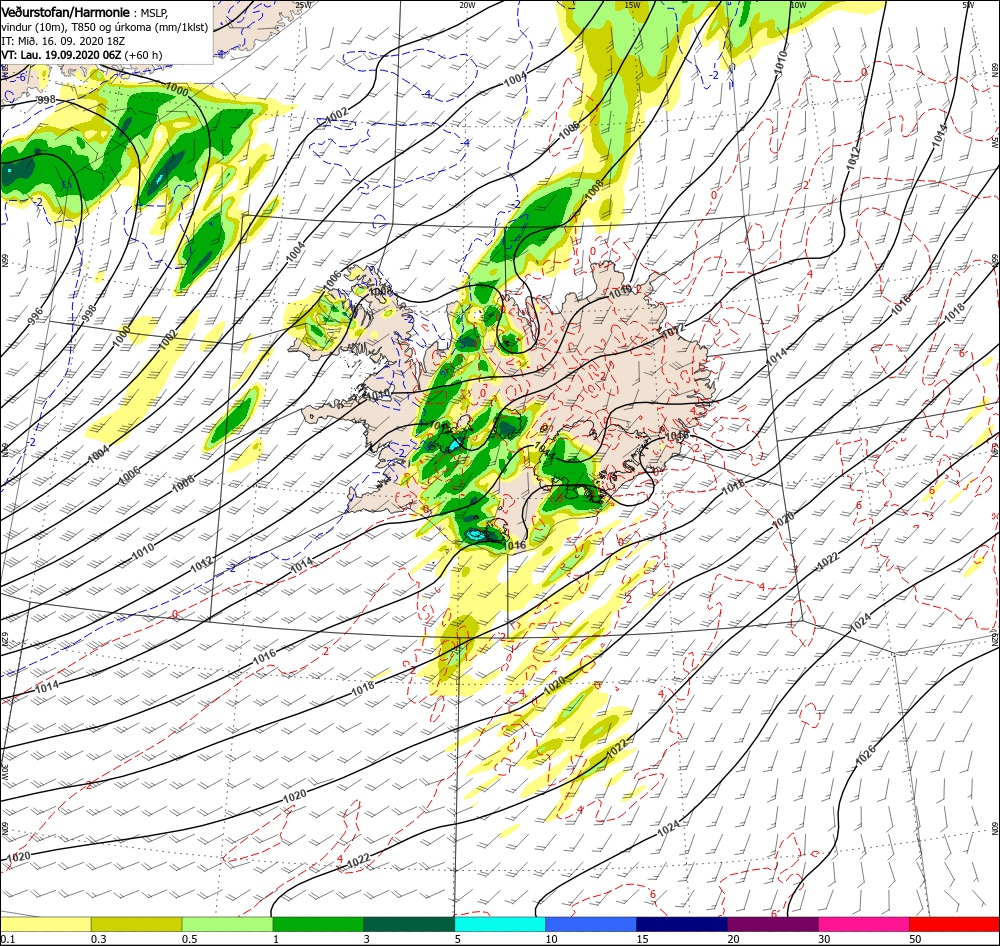Click the light green 0.5–1 legend swatch
This screenshot has height=946, width=1000.
227,924
